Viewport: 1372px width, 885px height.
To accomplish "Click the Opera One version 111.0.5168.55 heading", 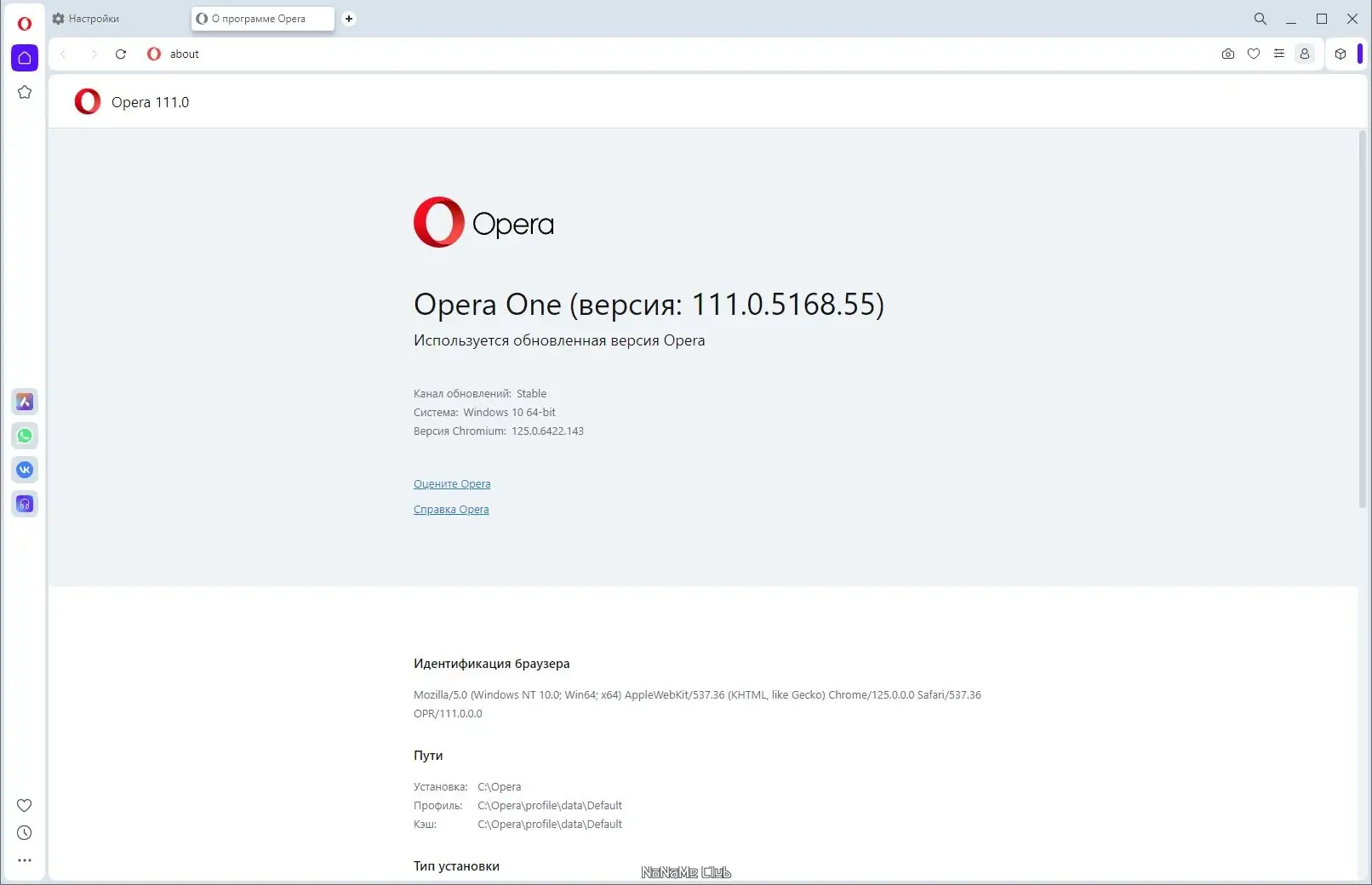I will pyautogui.click(x=649, y=305).
